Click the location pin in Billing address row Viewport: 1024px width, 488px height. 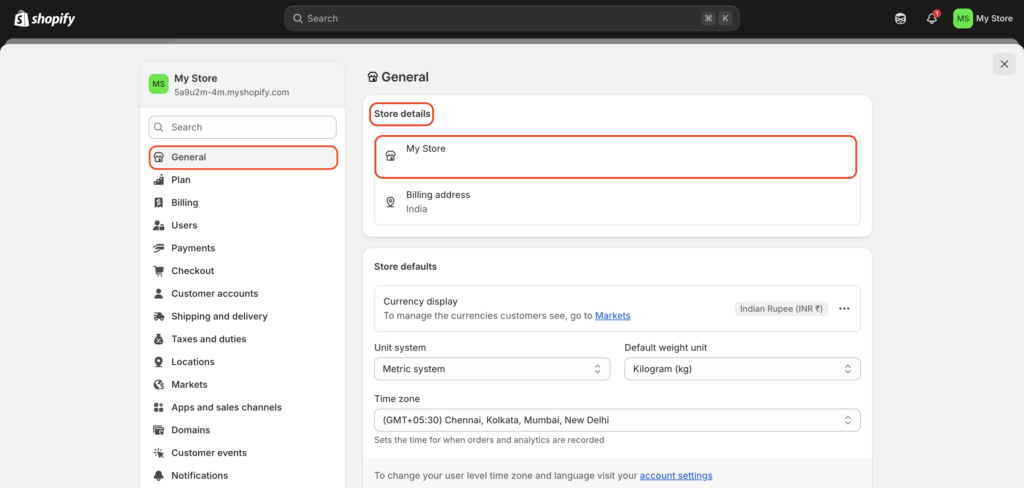point(391,202)
